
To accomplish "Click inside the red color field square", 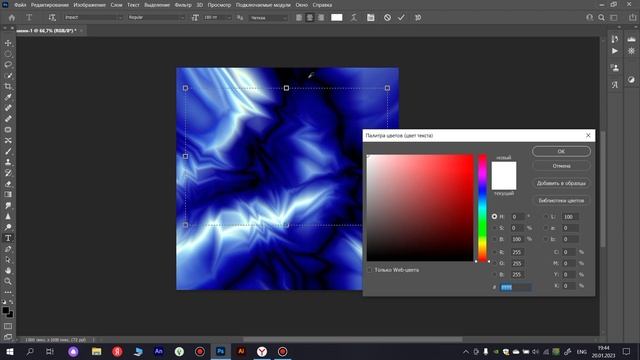I will coord(420,208).
